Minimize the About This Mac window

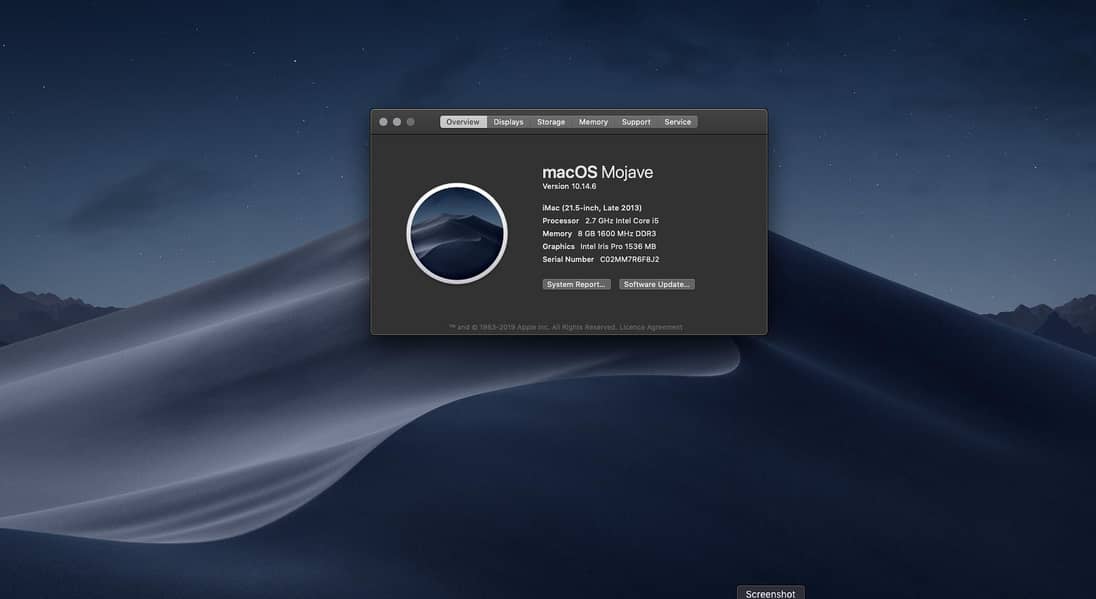point(397,122)
